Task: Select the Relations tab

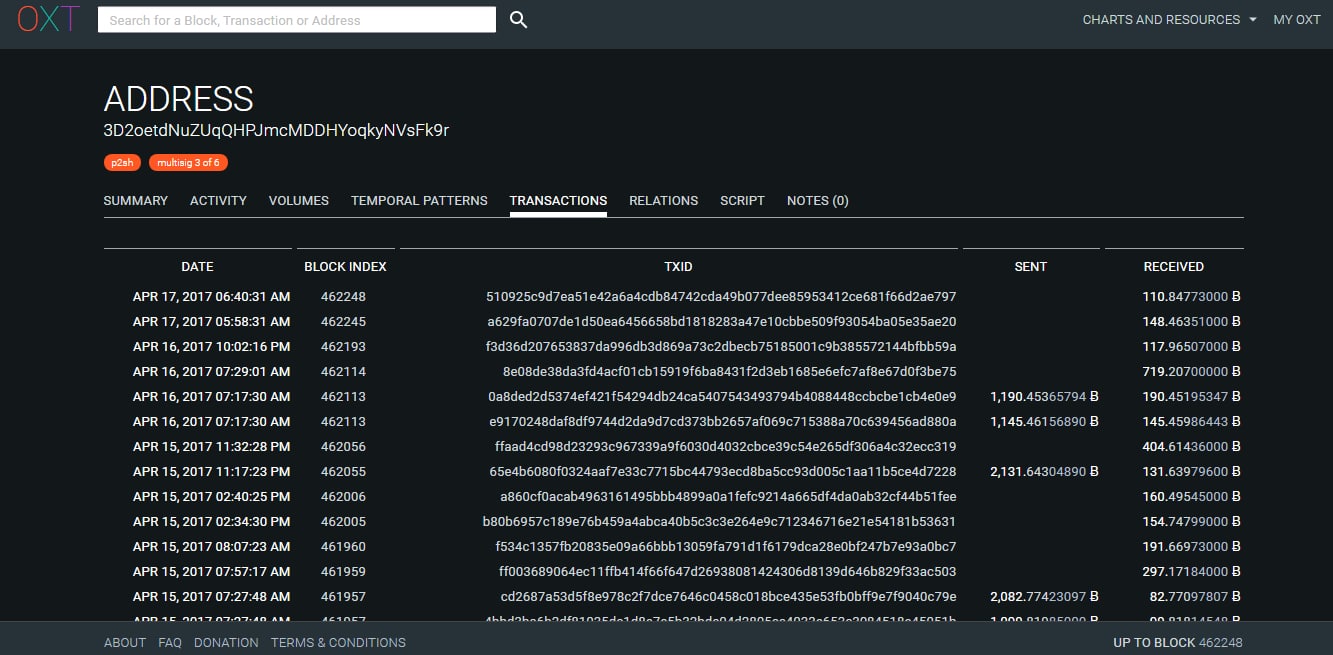Action: pyautogui.click(x=663, y=201)
